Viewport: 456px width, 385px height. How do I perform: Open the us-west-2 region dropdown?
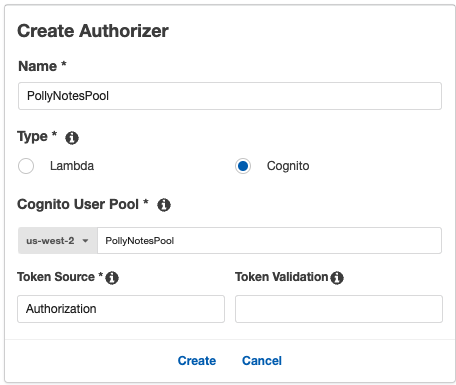coord(58,241)
